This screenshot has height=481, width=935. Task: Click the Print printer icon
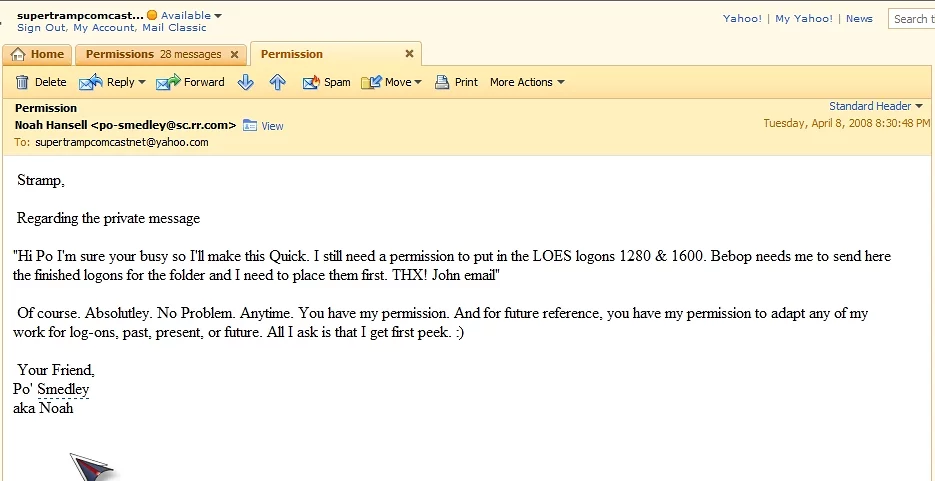pos(442,82)
